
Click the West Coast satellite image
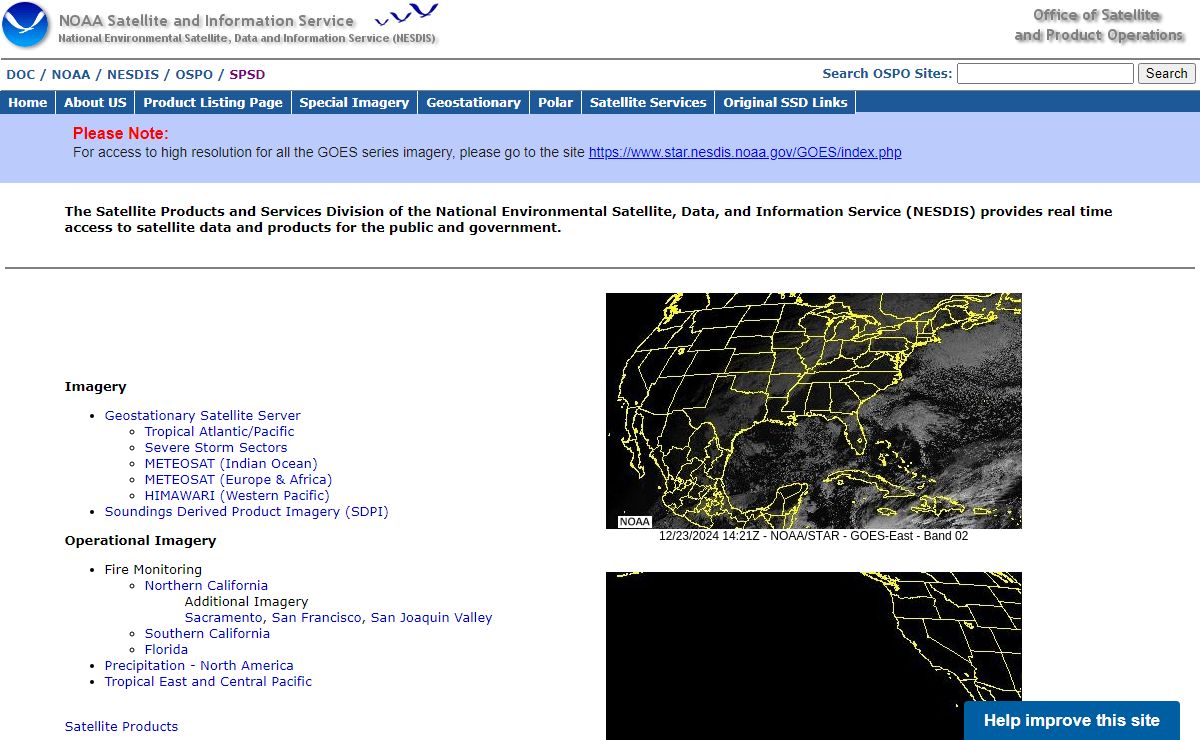(x=814, y=656)
